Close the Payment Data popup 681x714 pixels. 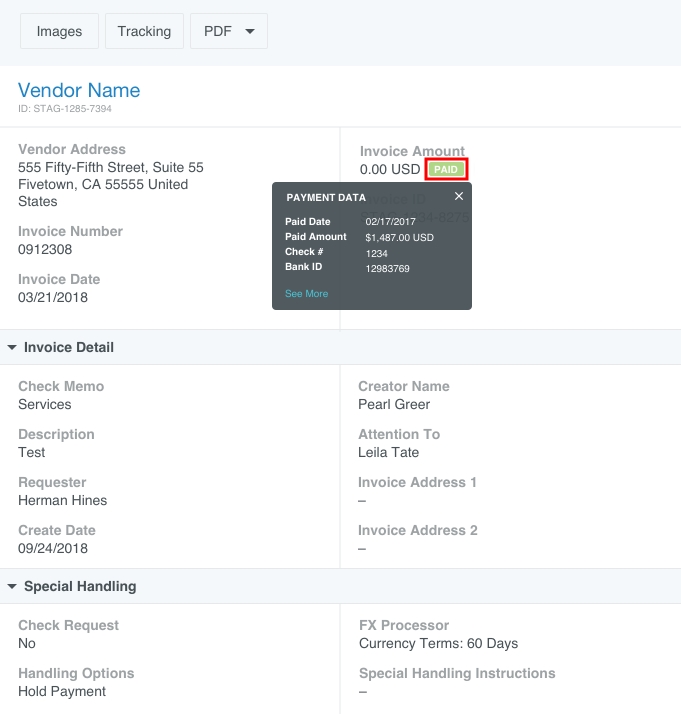point(459,197)
